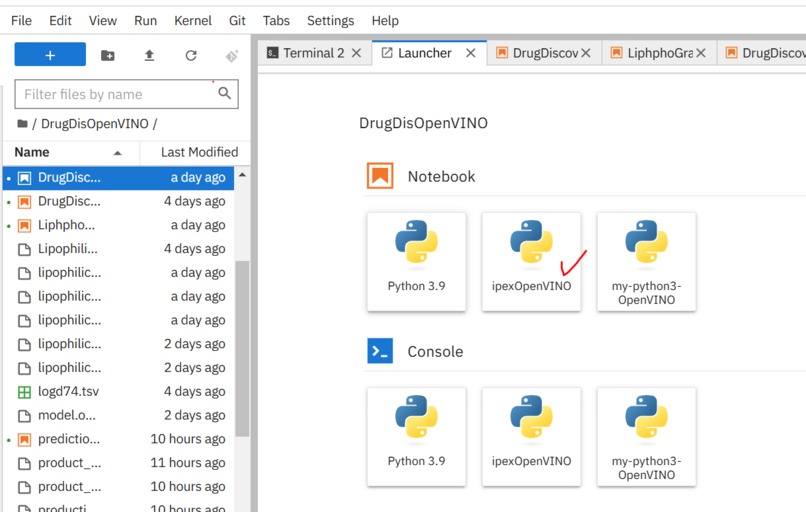This screenshot has width=806, height=512.
Task: Launch Python 3.9 notebook
Action: point(416,262)
